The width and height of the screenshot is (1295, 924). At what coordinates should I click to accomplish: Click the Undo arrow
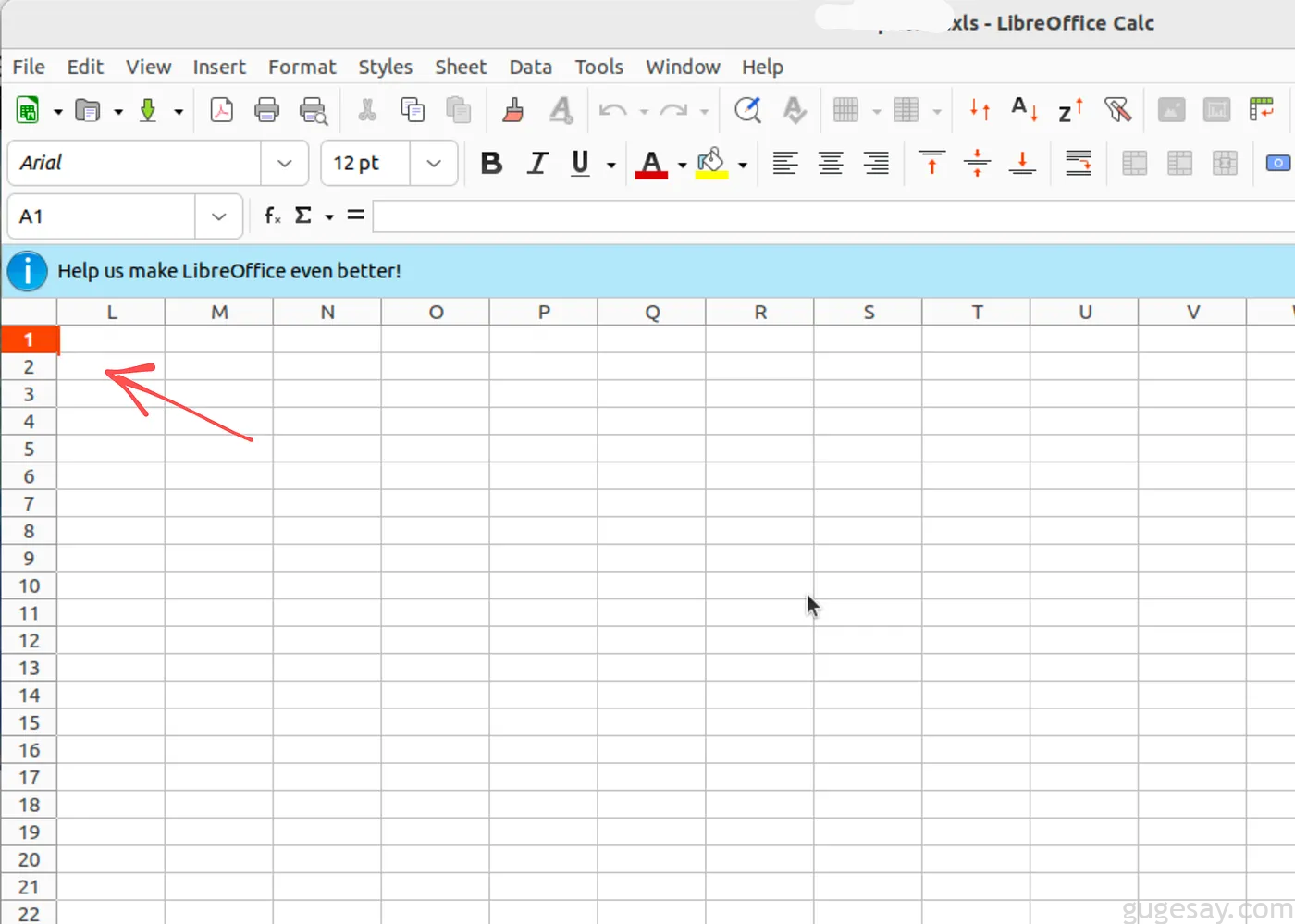click(612, 111)
